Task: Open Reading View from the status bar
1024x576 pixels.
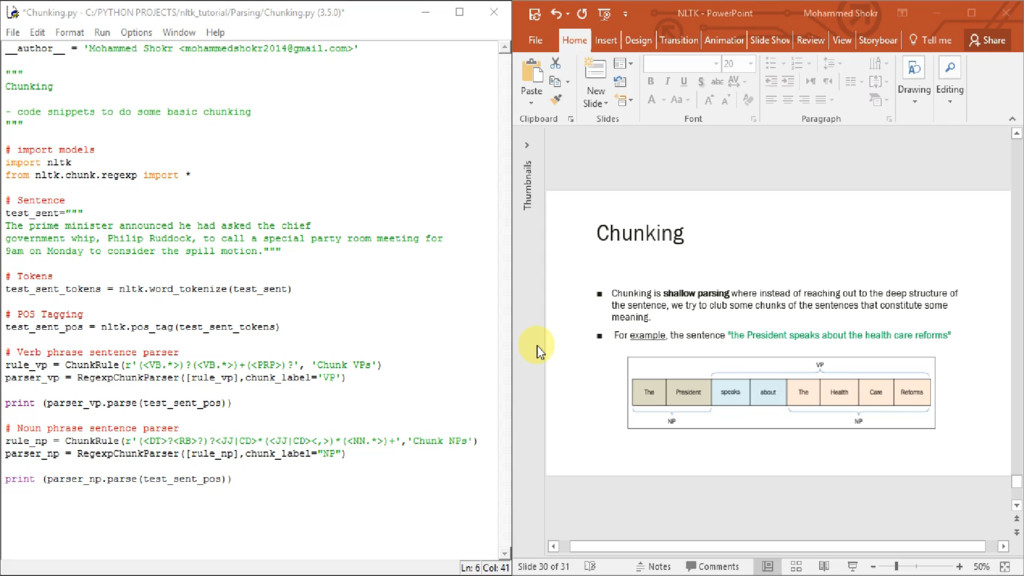Action: pyautogui.click(x=824, y=566)
